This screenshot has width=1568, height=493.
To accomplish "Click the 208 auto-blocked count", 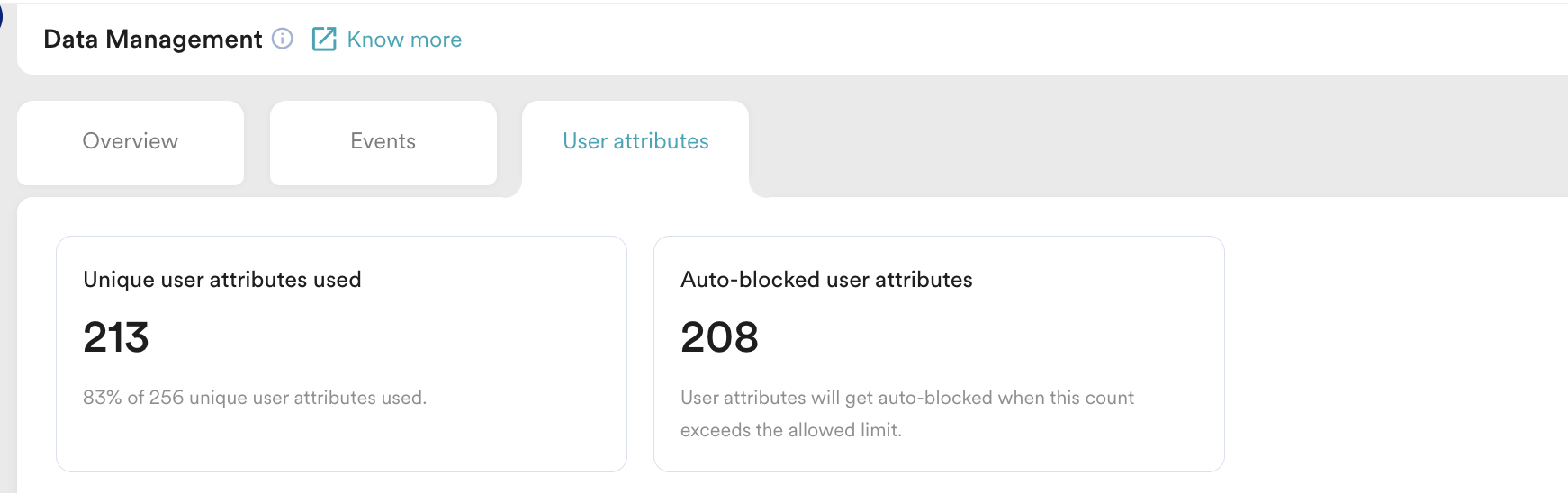I will tap(719, 337).
